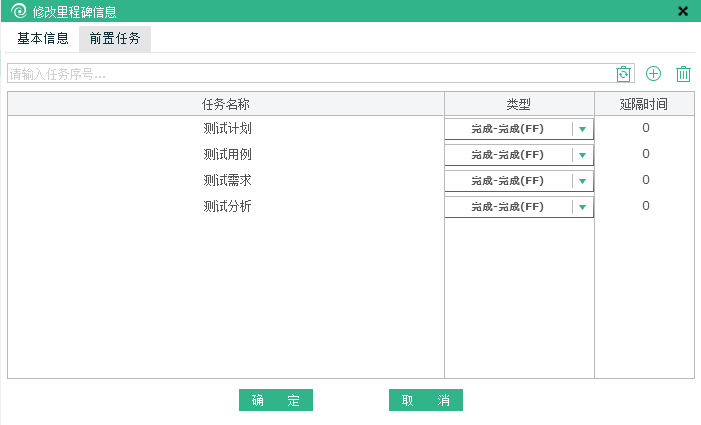Viewport: 701px width, 425px height.
Task: Select the 测试用例 task name cell
Action: 226,154
